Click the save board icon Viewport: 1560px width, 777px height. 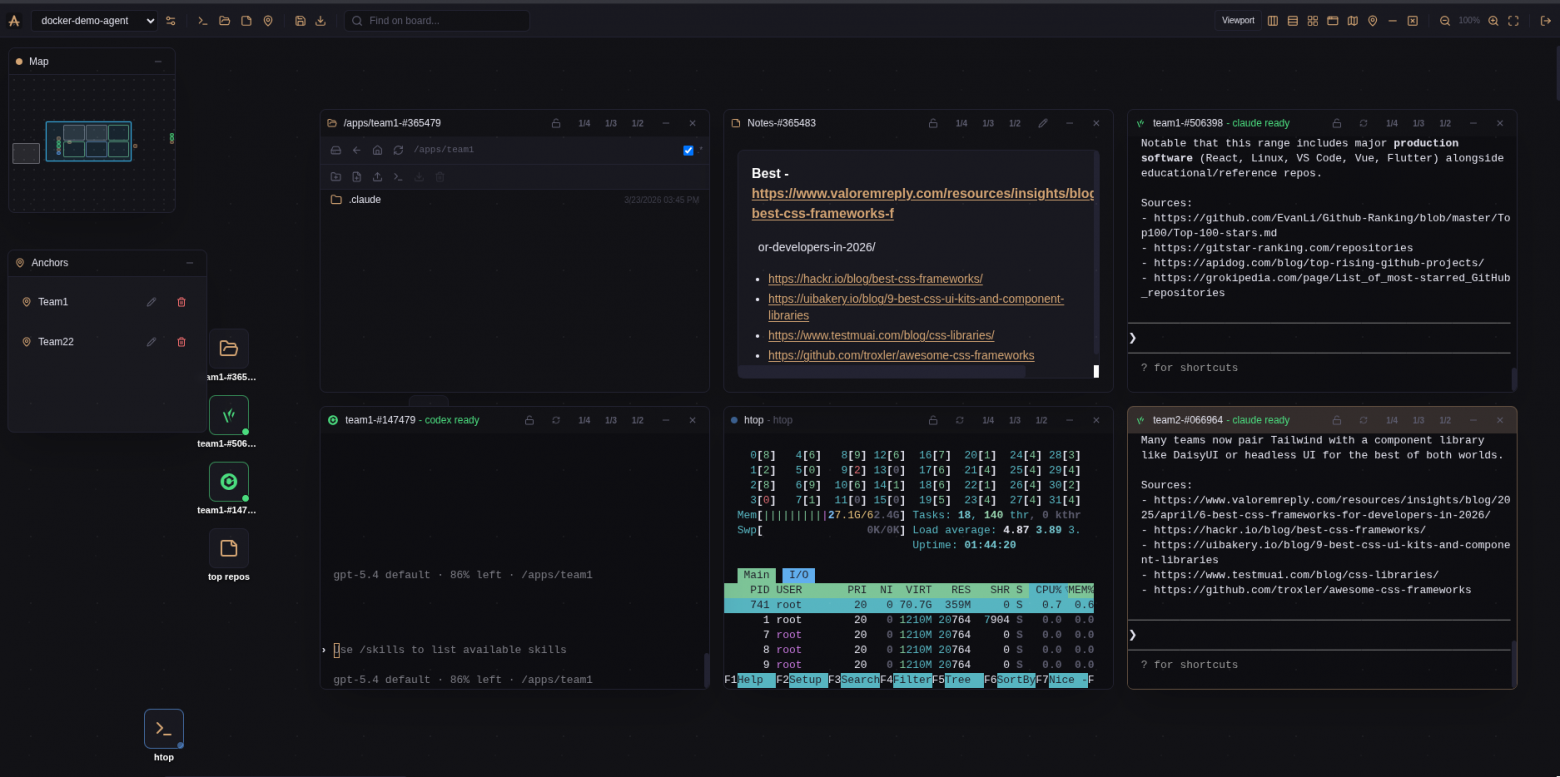[300, 21]
